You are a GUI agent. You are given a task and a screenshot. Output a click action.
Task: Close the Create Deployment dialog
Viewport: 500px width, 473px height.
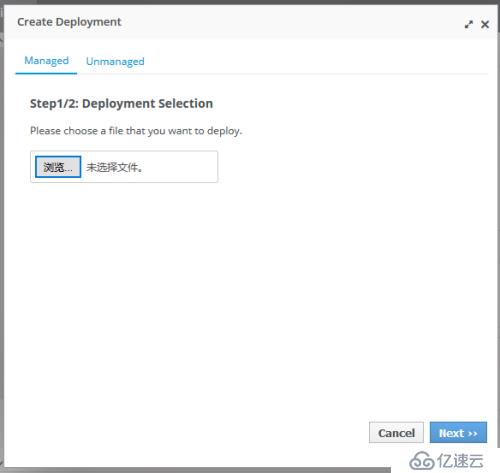click(x=485, y=24)
